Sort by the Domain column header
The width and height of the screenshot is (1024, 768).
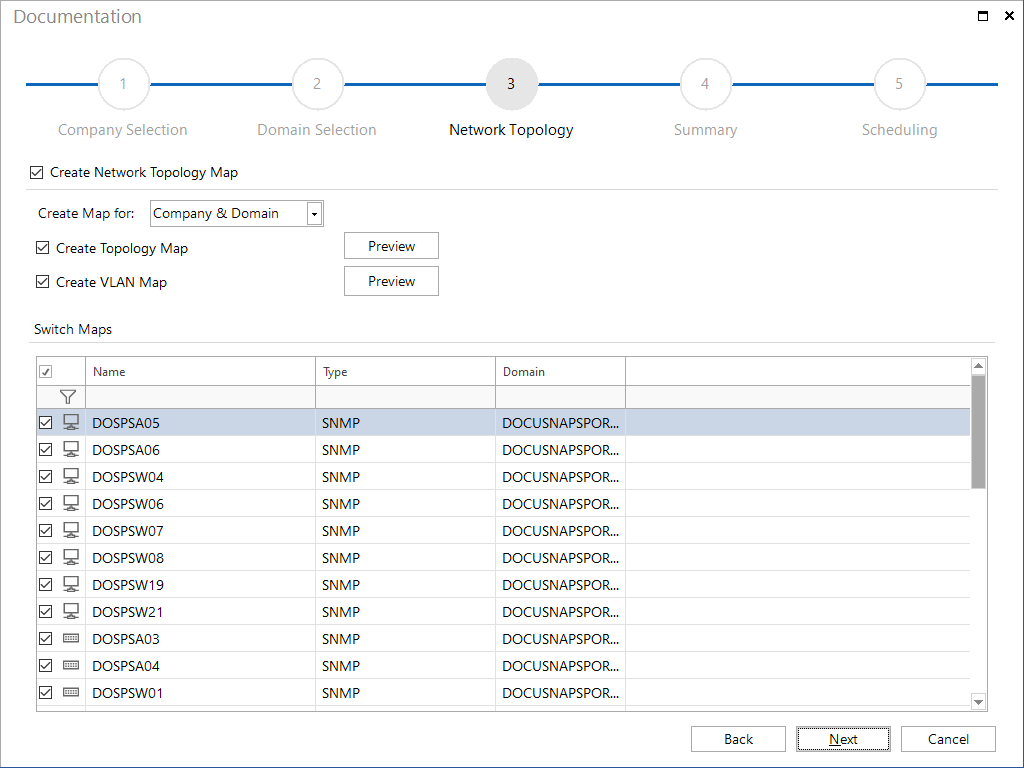point(560,372)
